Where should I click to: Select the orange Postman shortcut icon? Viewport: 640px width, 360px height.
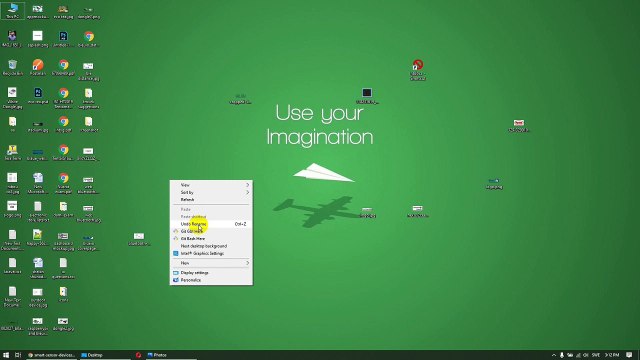[x=38, y=68]
